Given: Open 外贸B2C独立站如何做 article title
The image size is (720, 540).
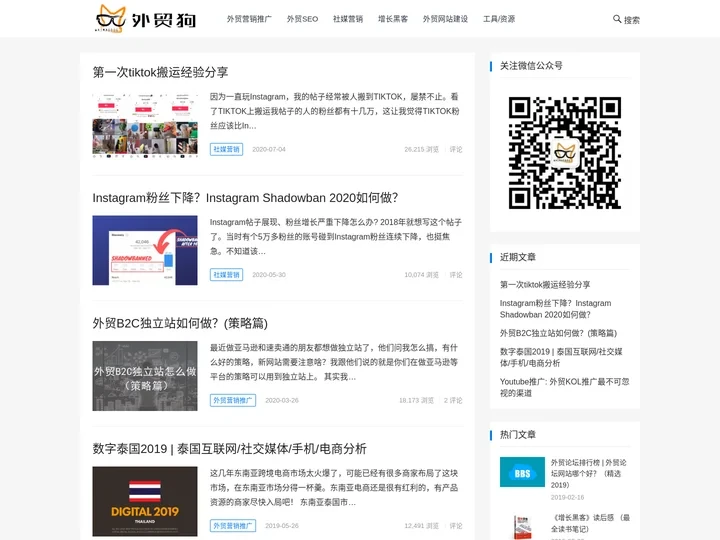Looking at the screenshot, I should coord(180,323).
